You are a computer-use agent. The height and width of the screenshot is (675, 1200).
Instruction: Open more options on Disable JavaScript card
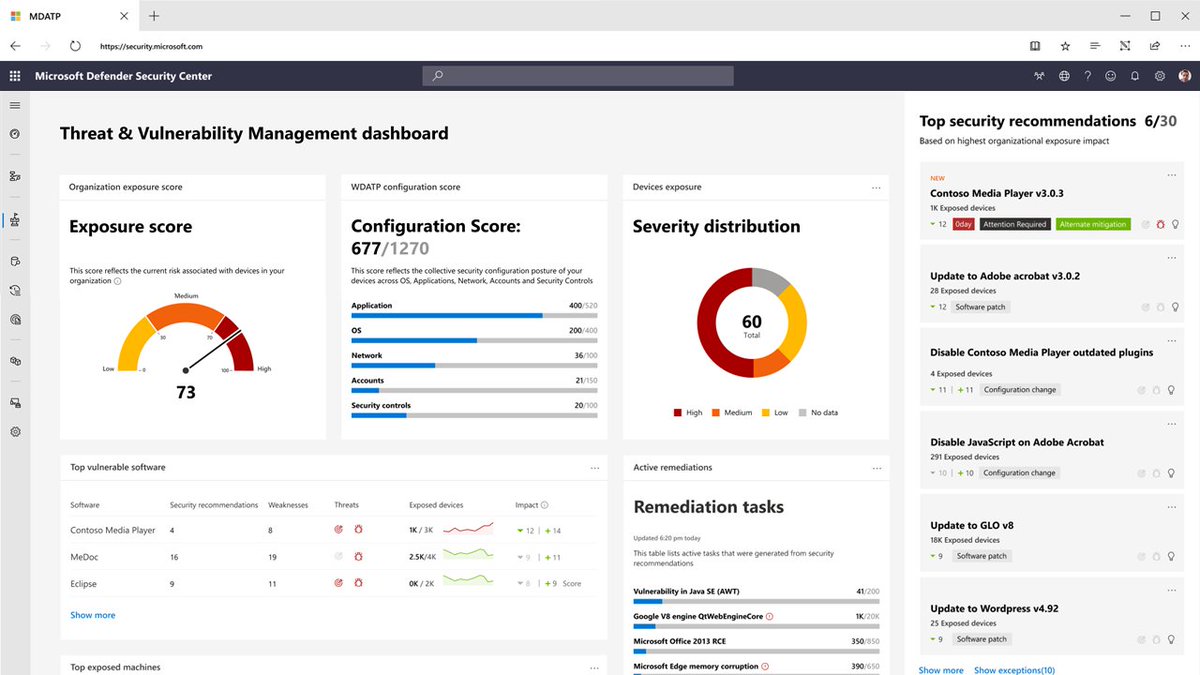tap(1171, 424)
